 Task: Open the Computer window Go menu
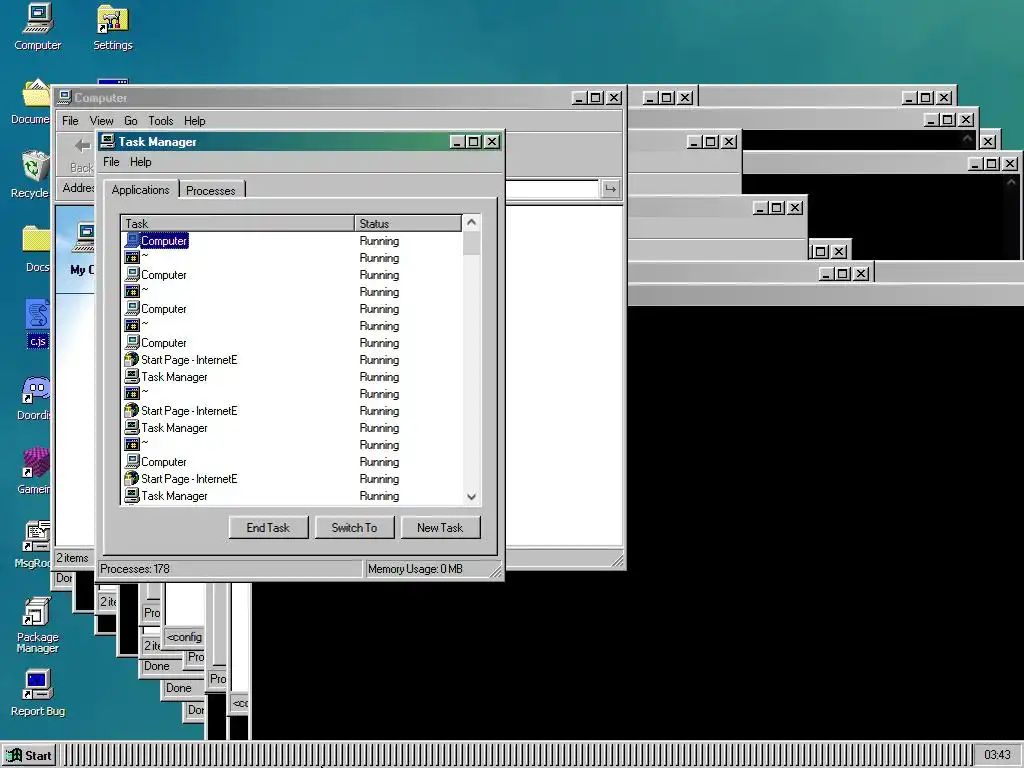pos(131,121)
